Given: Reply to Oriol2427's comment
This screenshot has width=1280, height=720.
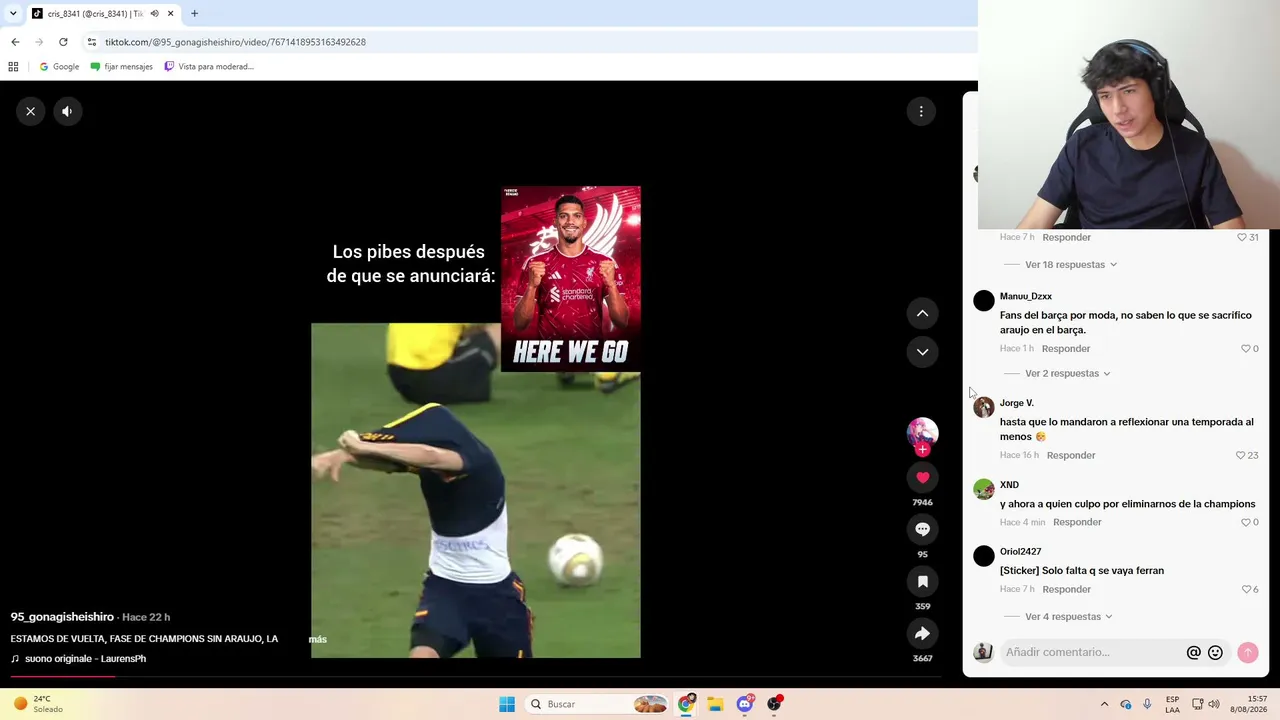Looking at the screenshot, I should pyautogui.click(x=1067, y=590).
